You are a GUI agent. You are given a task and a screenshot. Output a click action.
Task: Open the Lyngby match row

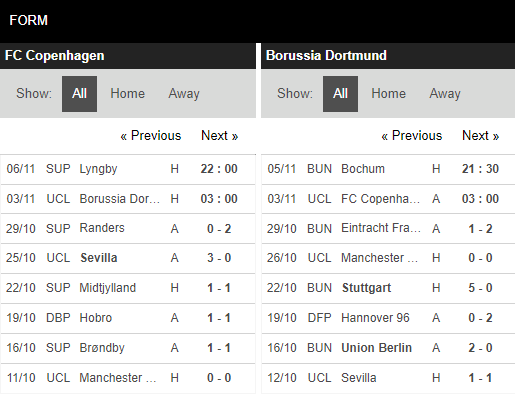click(128, 169)
